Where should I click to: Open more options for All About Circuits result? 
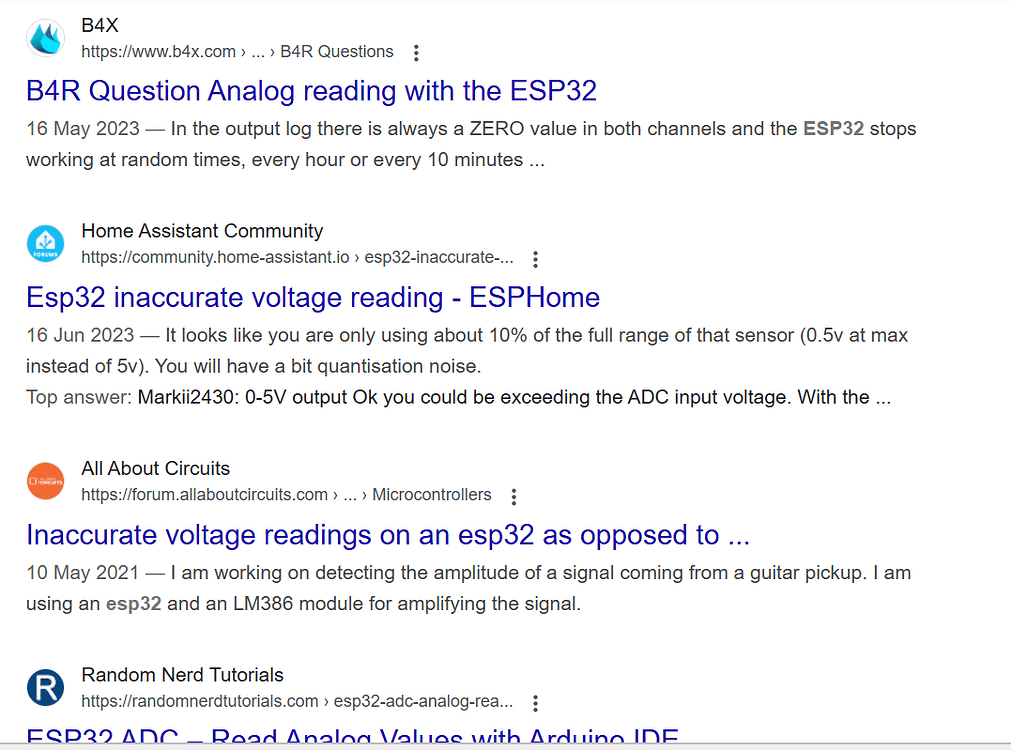point(514,496)
